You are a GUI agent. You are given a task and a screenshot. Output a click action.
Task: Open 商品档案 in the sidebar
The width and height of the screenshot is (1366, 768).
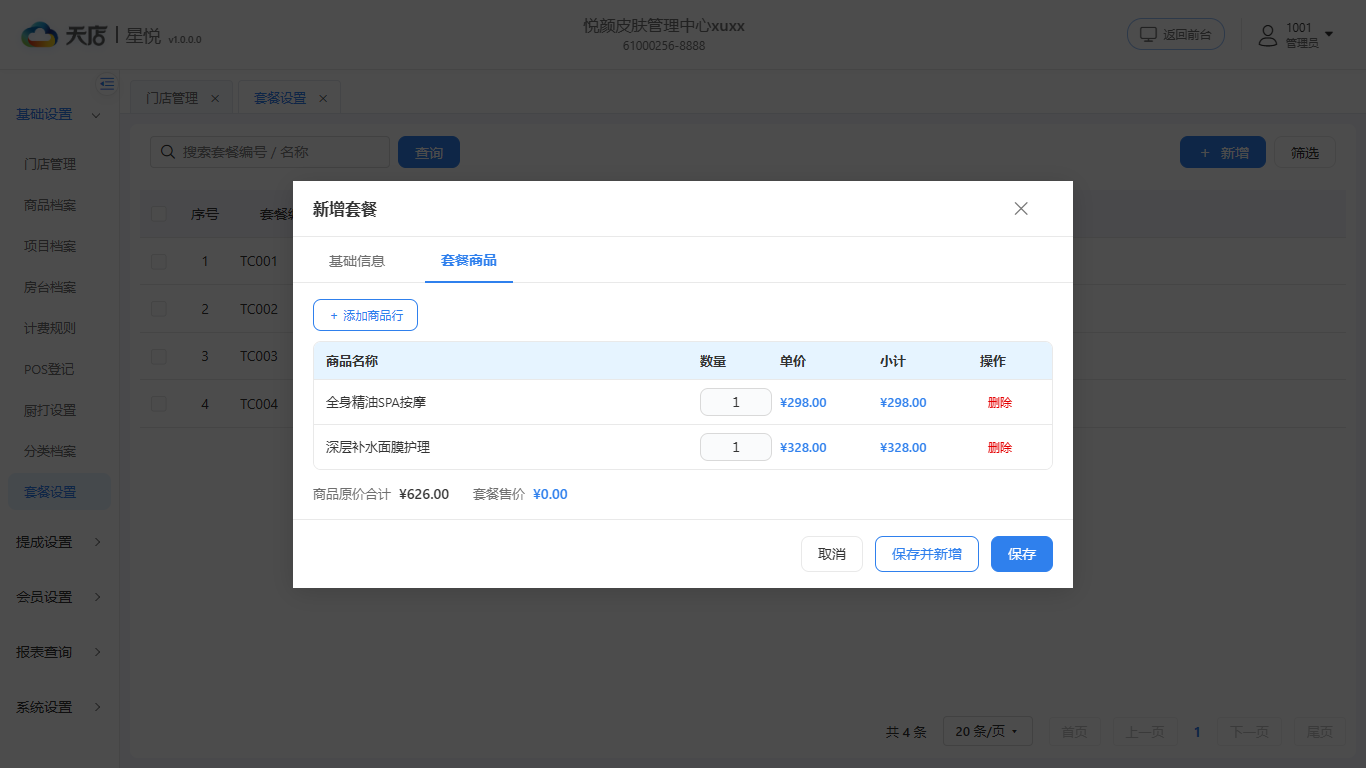[50, 205]
